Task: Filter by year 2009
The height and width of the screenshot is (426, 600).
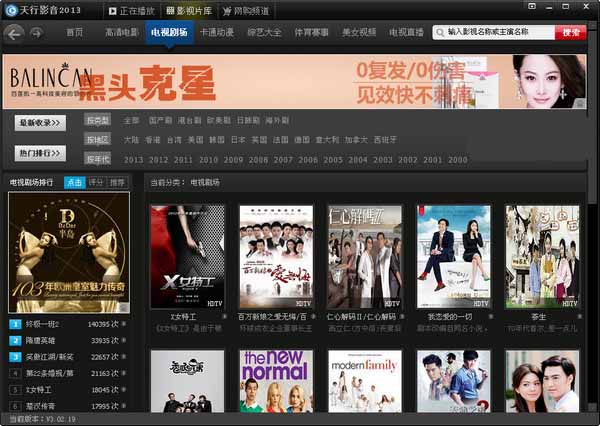Action: click(x=233, y=160)
